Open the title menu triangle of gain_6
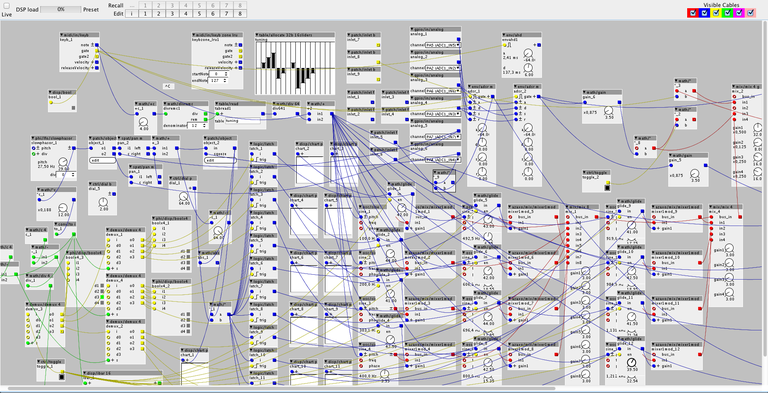 pos(585,92)
